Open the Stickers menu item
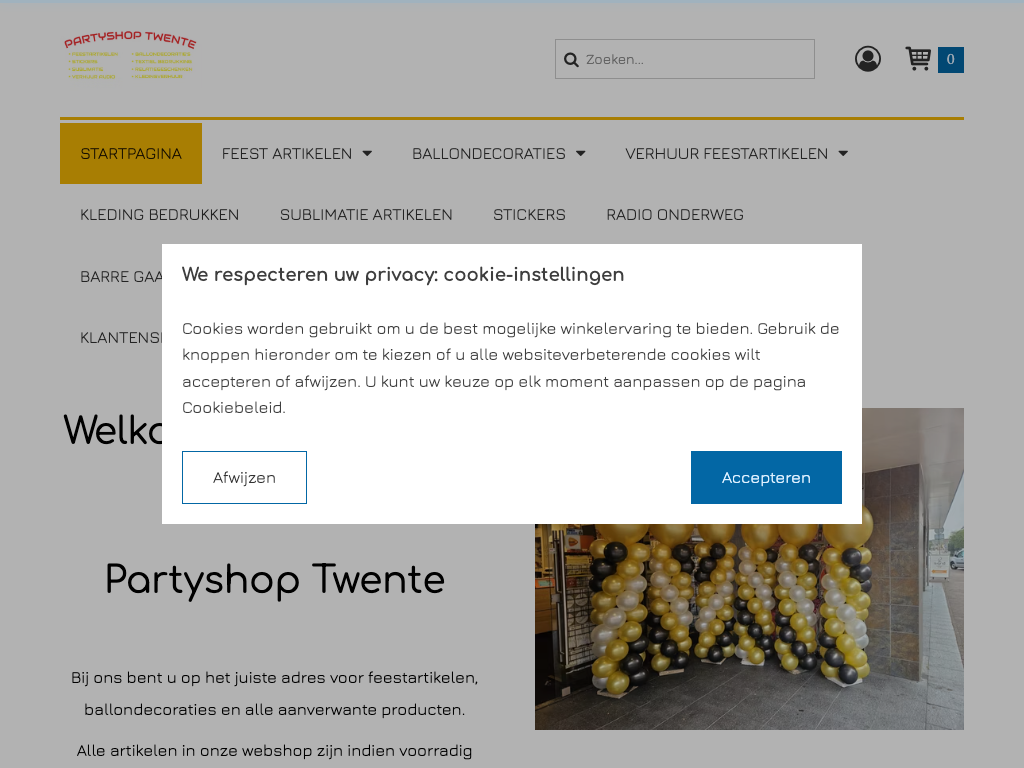 [x=529, y=215]
